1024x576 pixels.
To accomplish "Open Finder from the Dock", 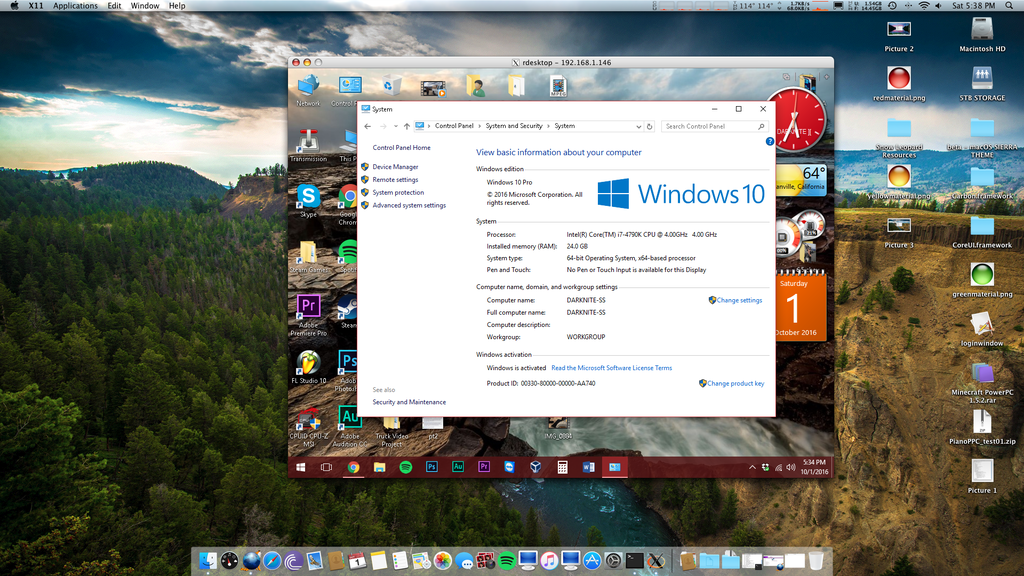I will [208, 560].
